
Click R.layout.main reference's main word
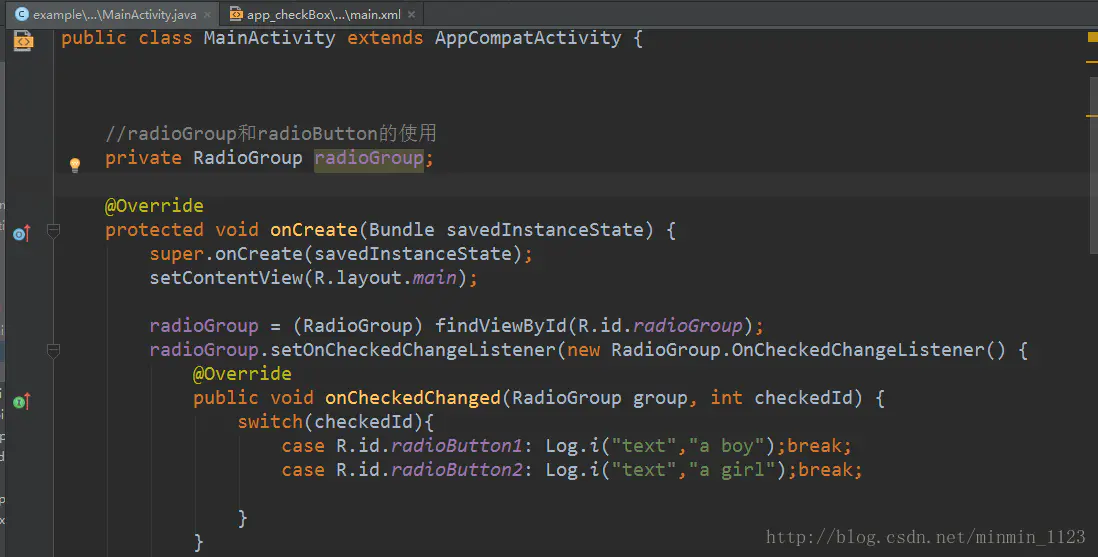[435, 277]
